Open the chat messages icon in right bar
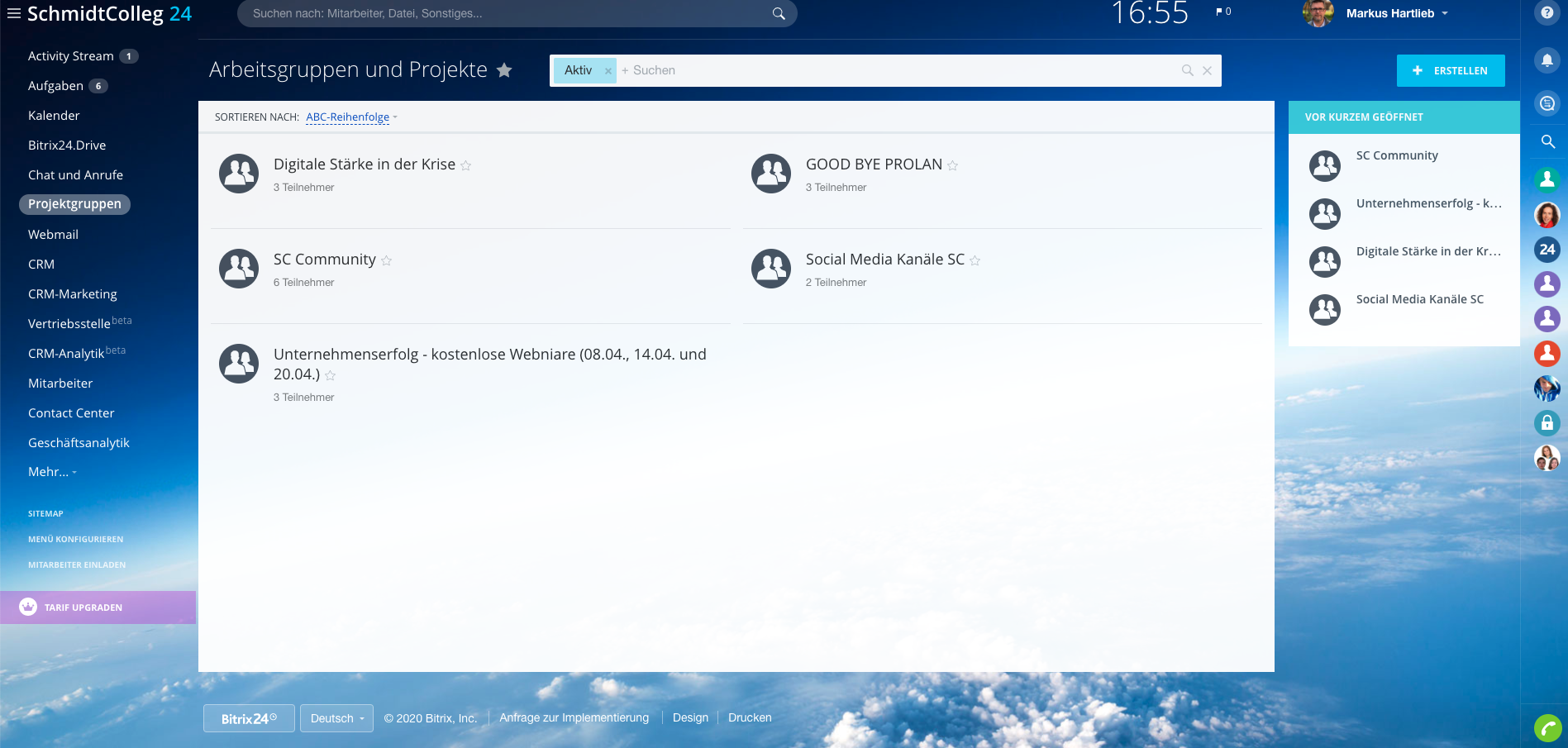This screenshot has height=748, width=1568. point(1547,103)
